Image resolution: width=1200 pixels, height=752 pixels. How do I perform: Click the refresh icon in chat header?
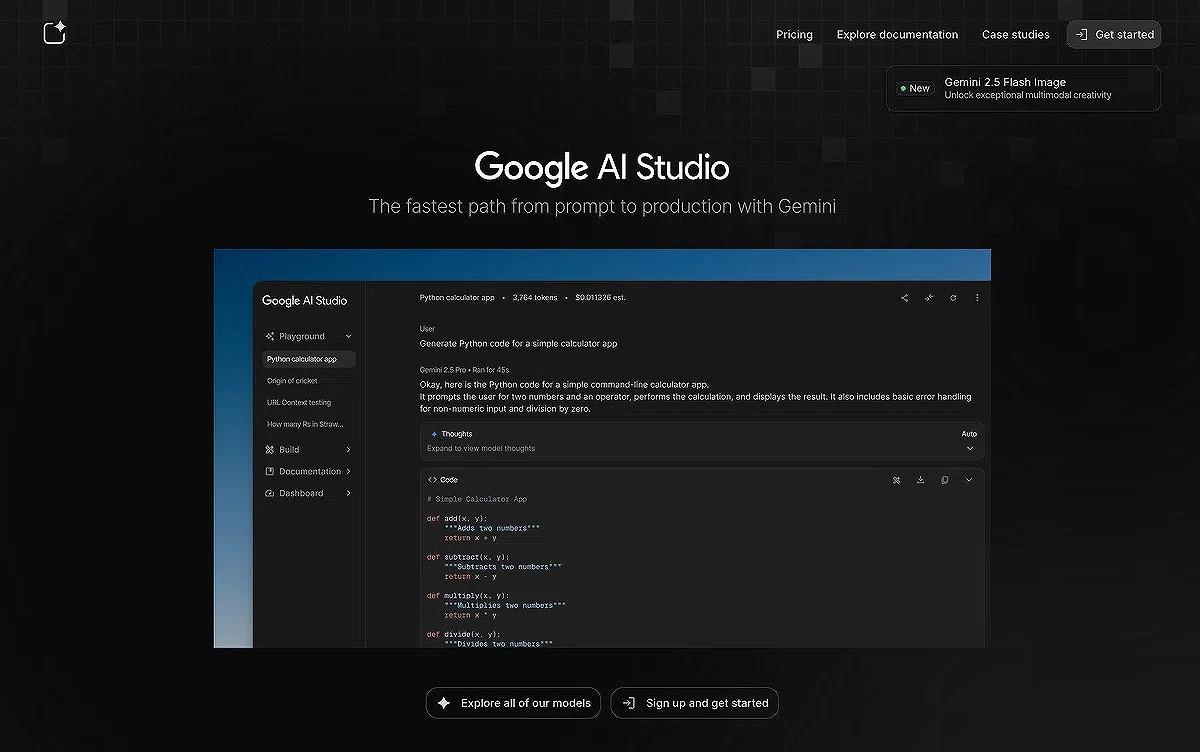[953, 298]
